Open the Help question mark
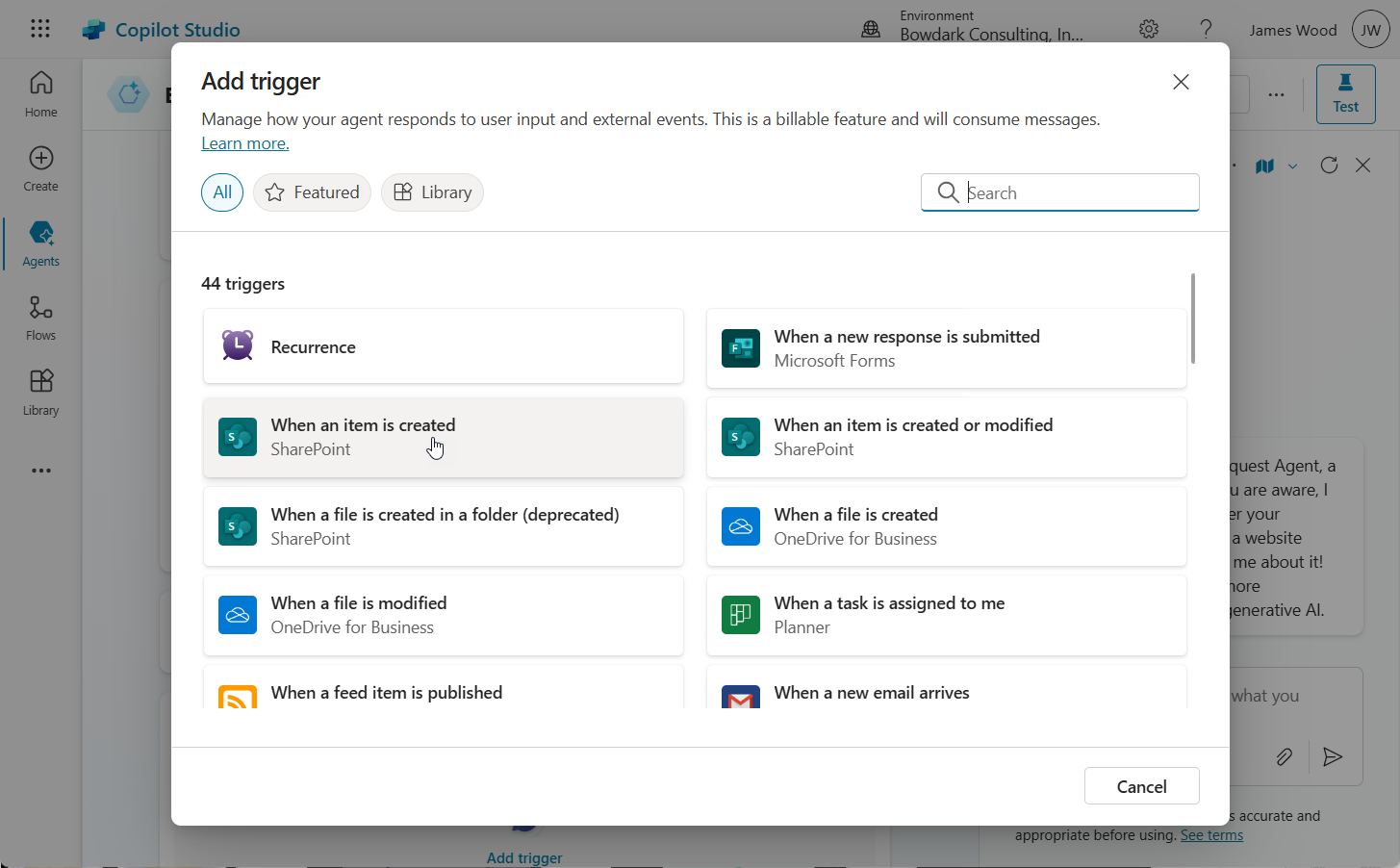The height and width of the screenshot is (868, 1400). [x=1206, y=29]
